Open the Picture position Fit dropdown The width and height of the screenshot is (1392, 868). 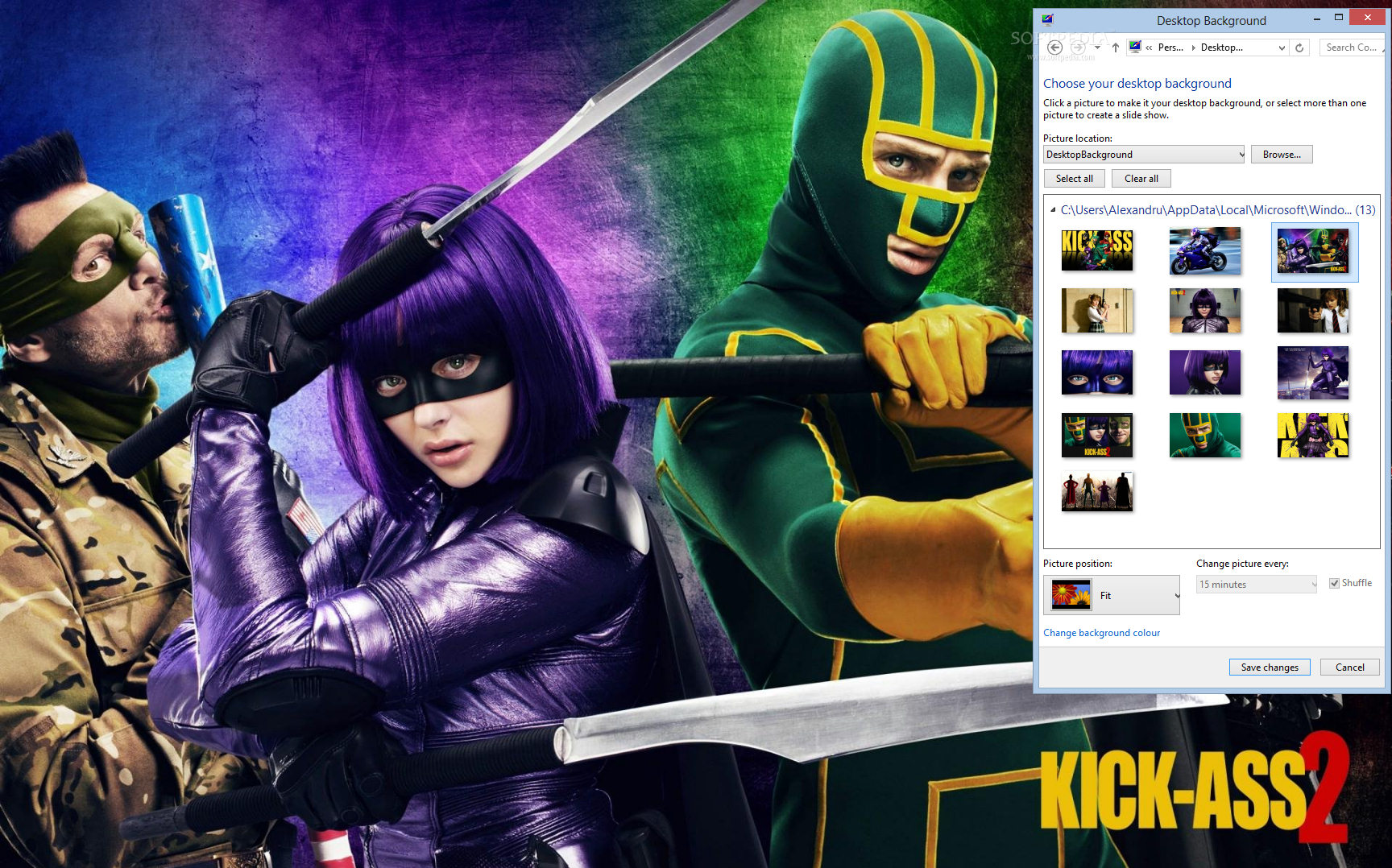pyautogui.click(x=1112, y=595)
